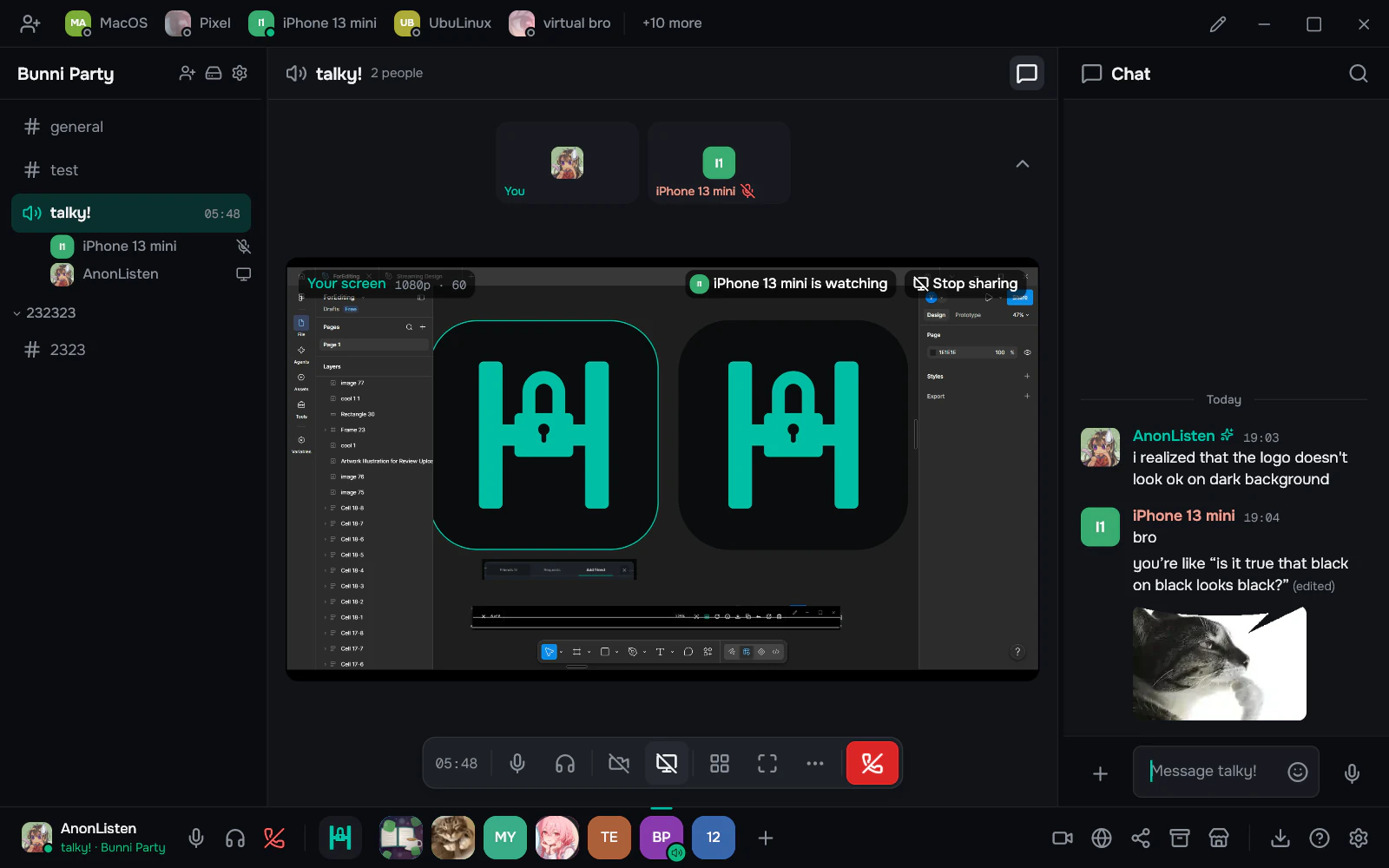
Task: Open the MY server in dock
Action: 505,838
